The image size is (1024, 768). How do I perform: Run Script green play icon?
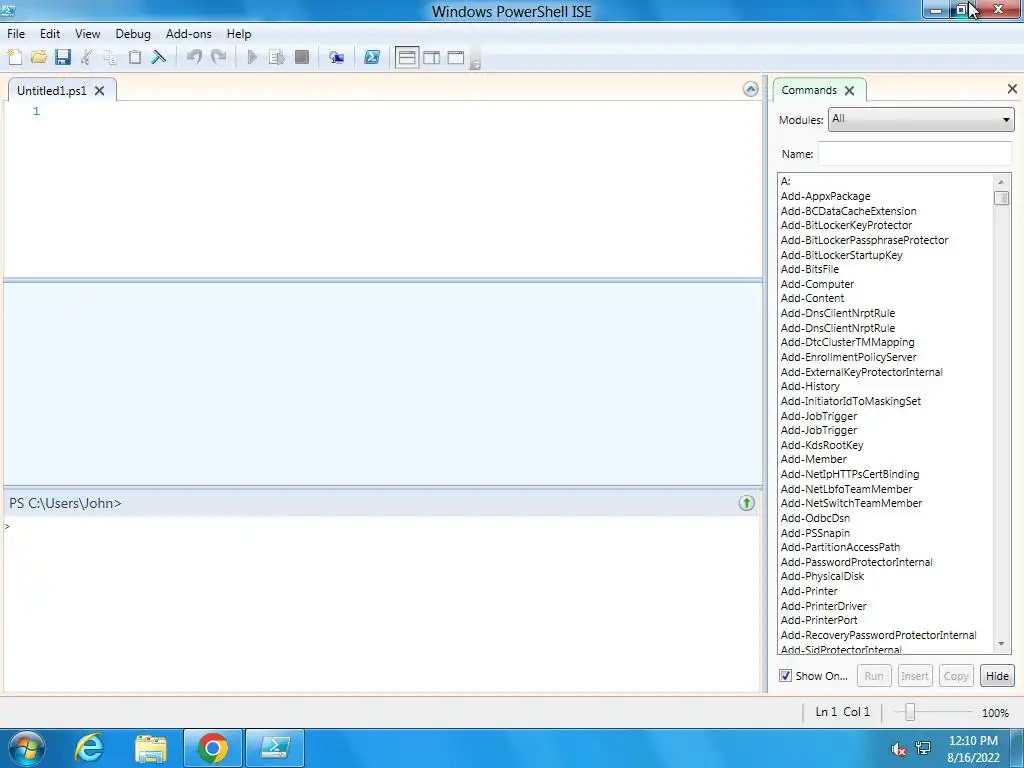click(x=252, y=57)
